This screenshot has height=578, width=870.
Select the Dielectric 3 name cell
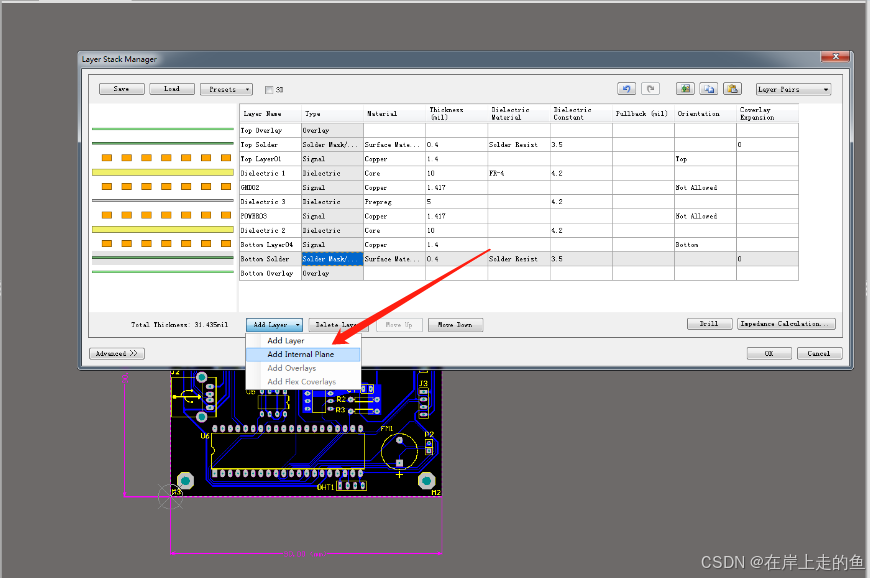pyautogui.click(x=270, y=202)
